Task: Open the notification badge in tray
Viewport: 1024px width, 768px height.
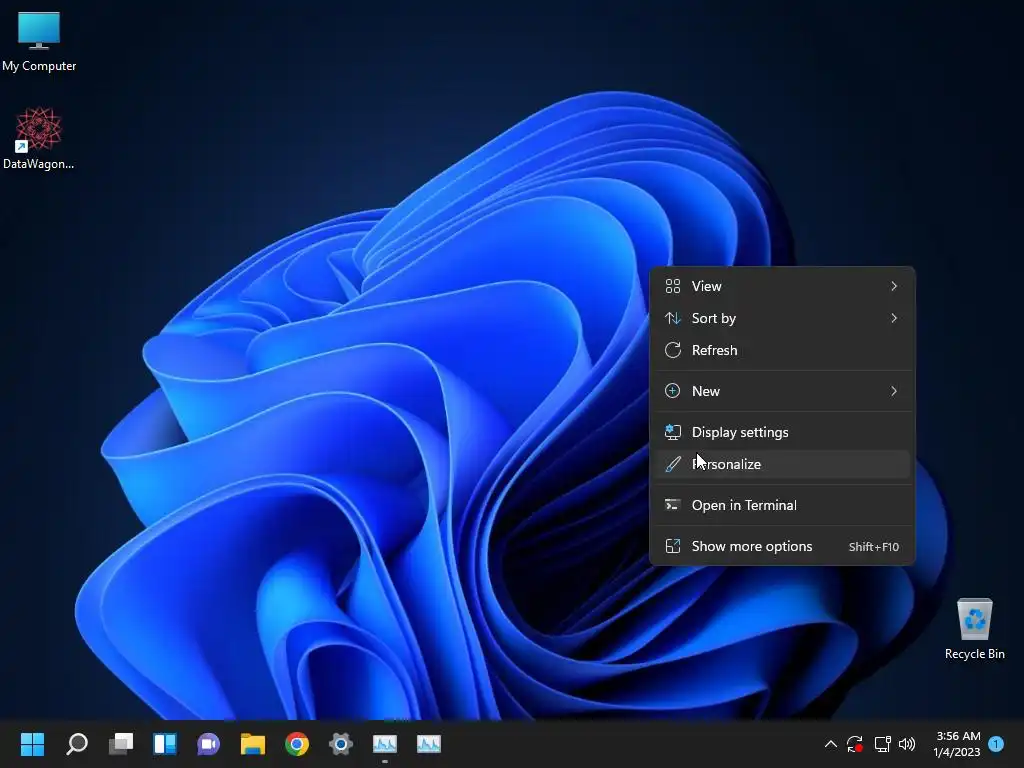Action: (996, 744)
